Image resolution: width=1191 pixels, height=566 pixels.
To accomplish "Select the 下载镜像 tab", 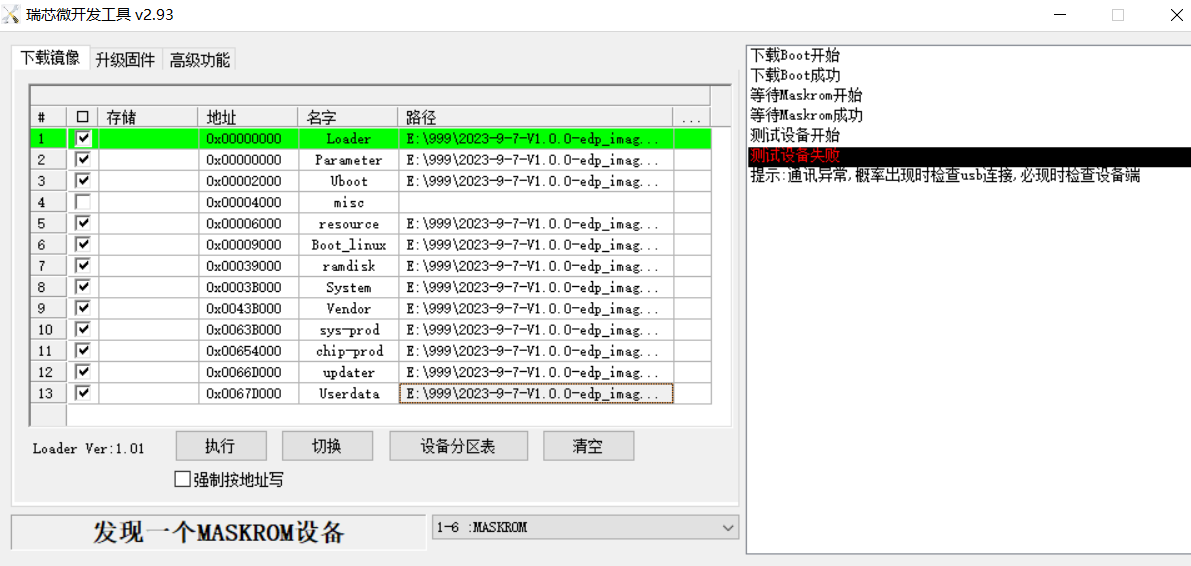I will [x=50, y=59].
